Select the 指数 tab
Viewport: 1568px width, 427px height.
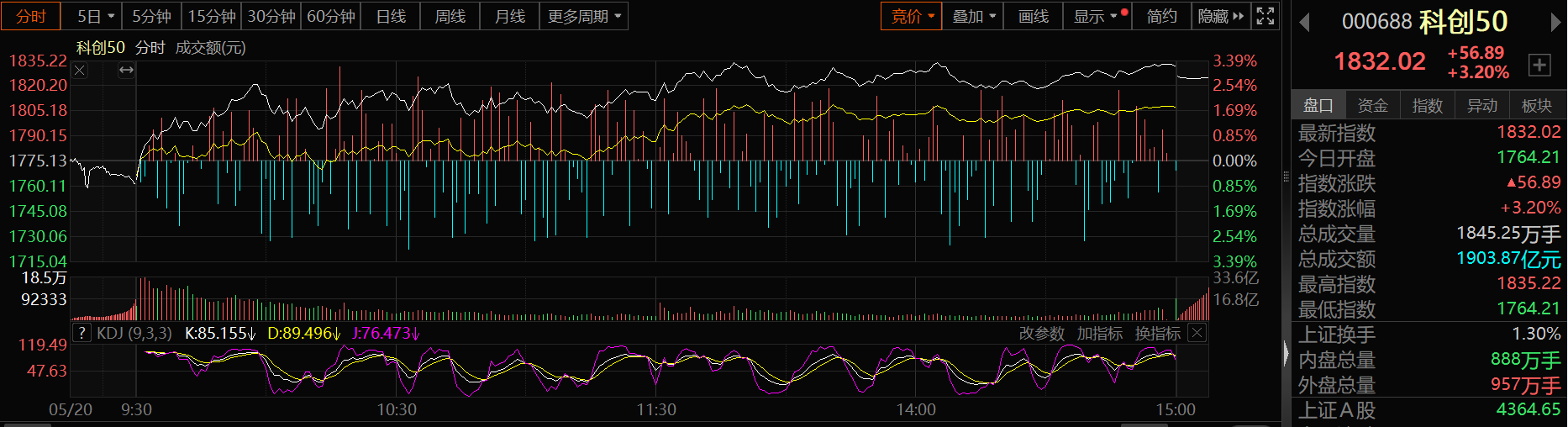[x=1428, y=105]
